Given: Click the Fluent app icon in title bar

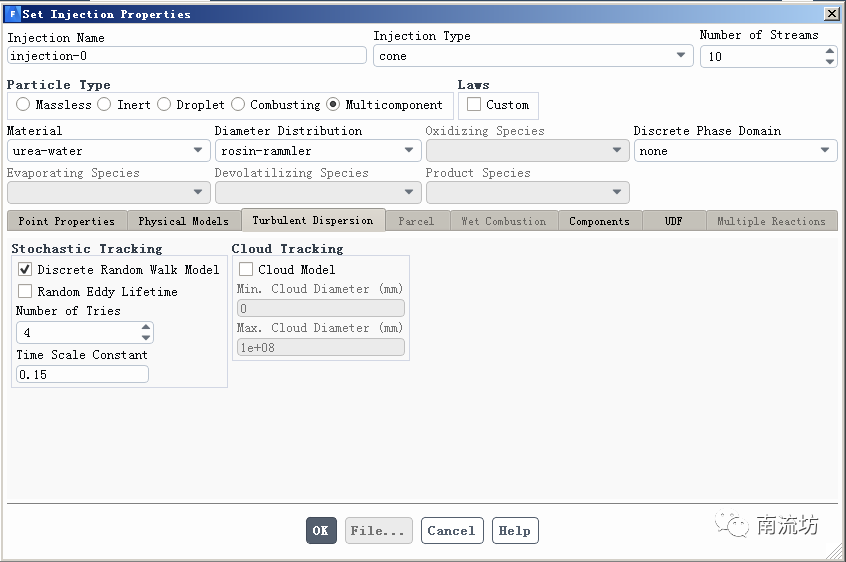Looking at the screenshot, I should (13, 14).
